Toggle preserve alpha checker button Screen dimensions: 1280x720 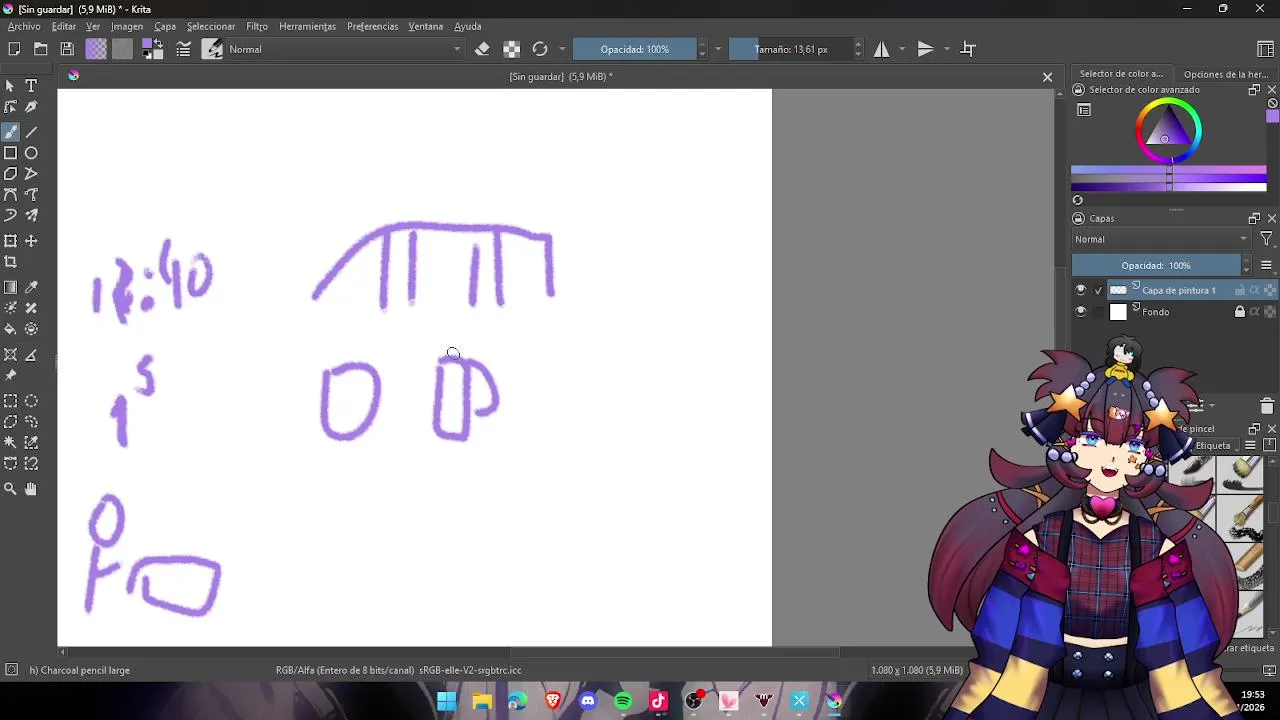coord(511,49)
